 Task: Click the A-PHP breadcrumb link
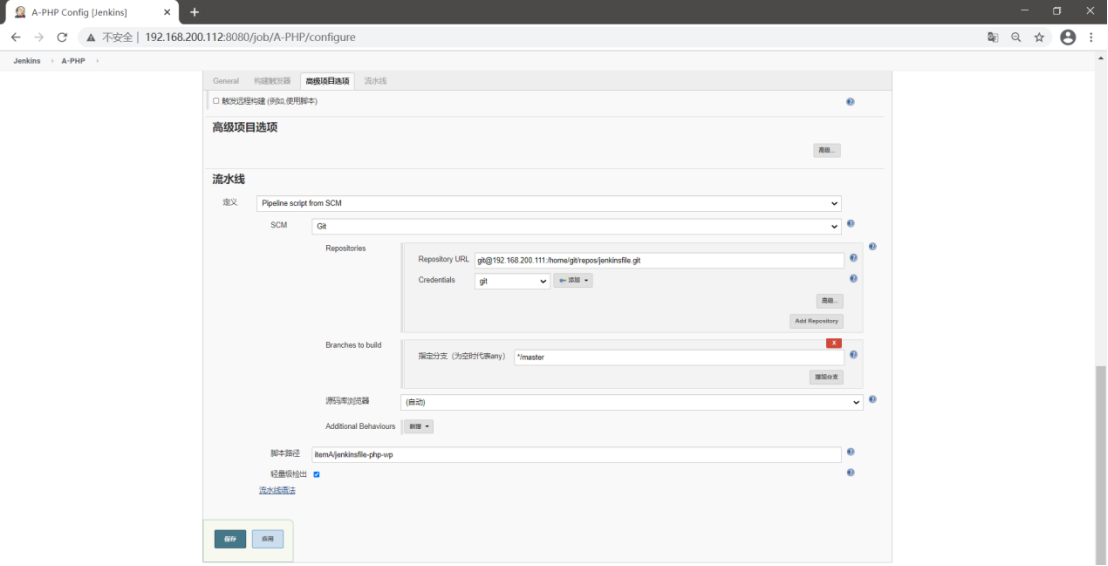click(x=73, y=61)
